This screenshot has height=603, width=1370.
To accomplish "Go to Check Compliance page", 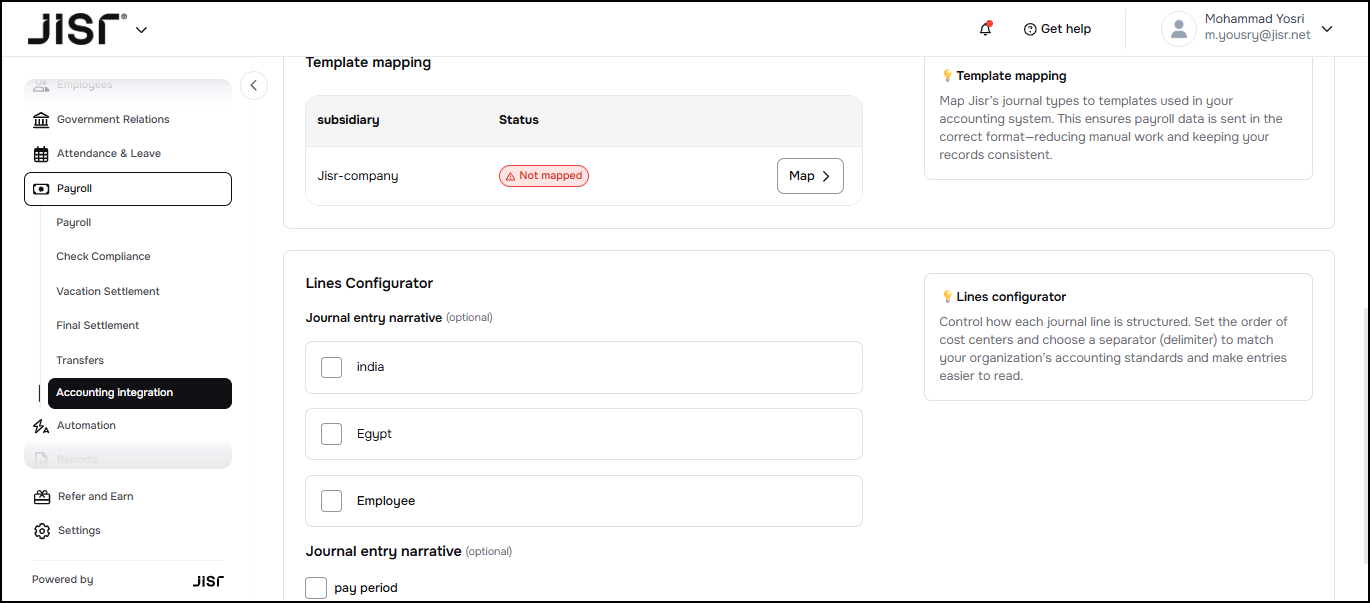I will [x=103, y=256].
